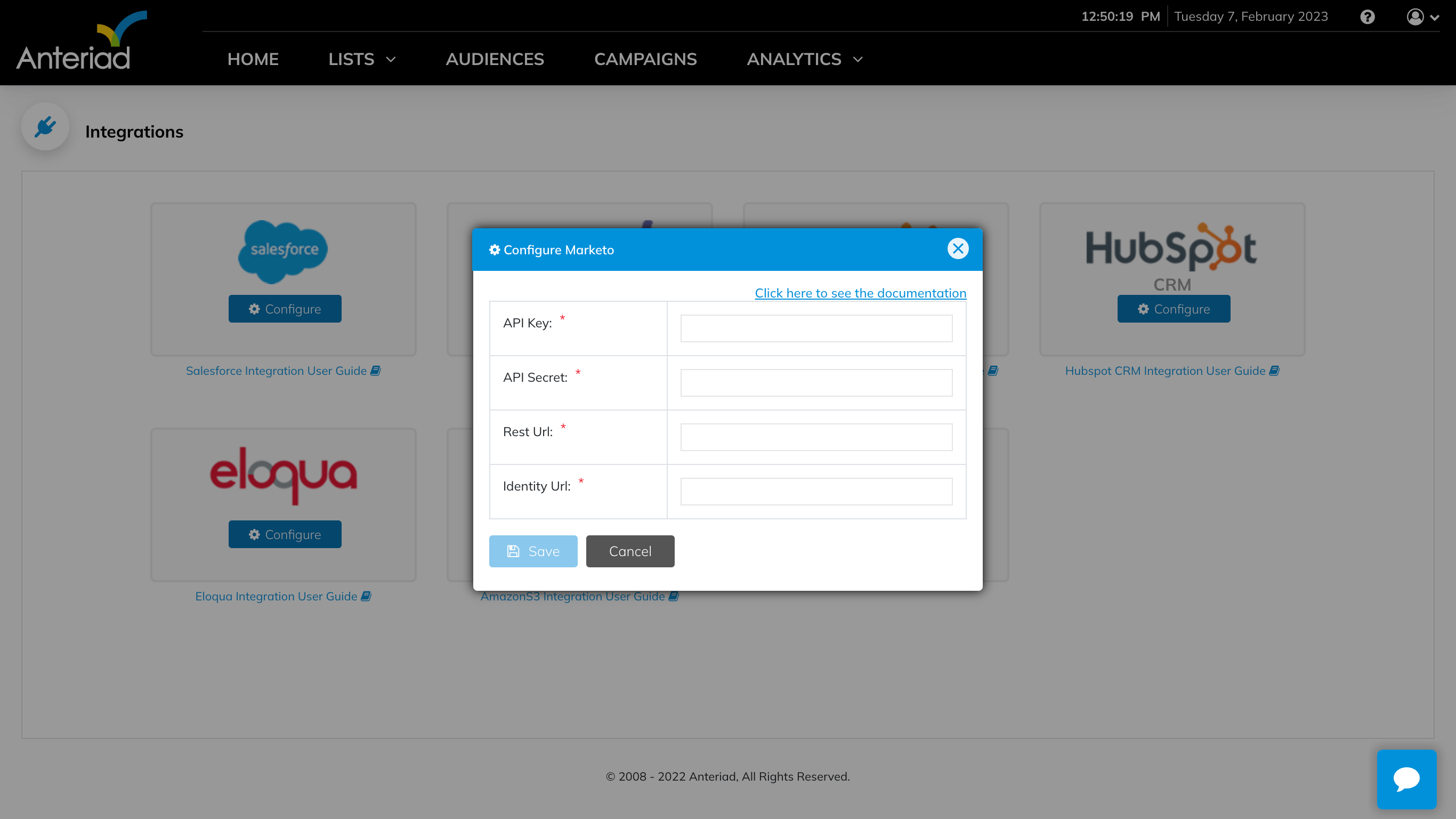Click the Eloqua logo
This screenshot has height=819, width=1456.
283,475
